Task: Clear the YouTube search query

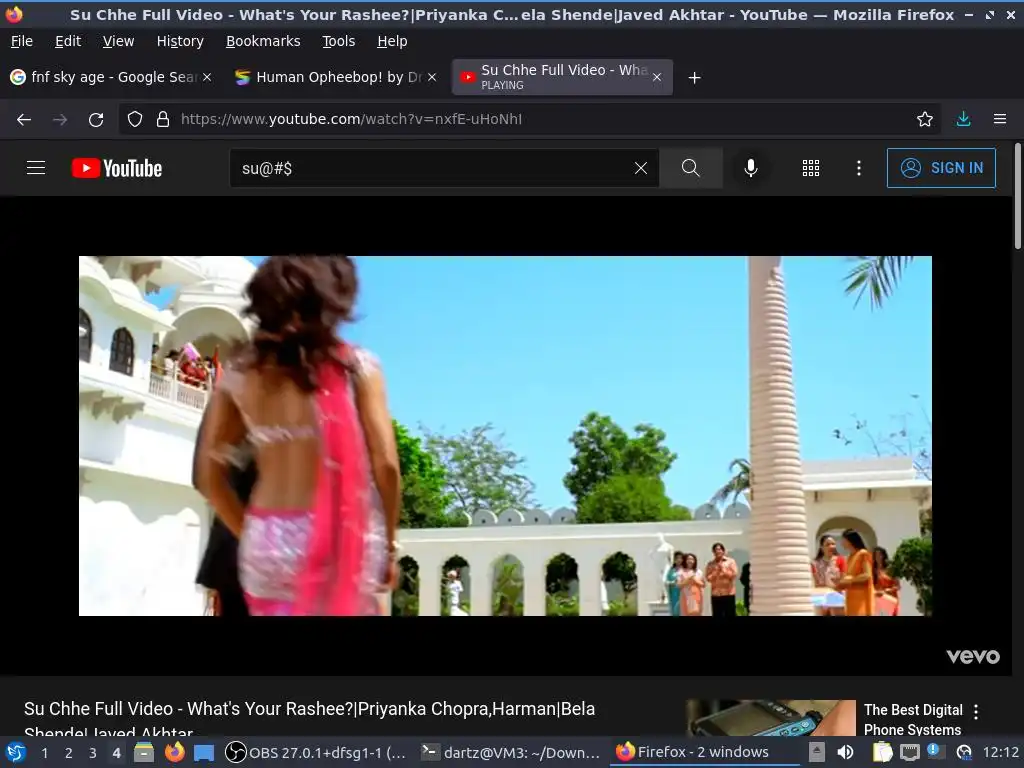Action: [641, 168]
